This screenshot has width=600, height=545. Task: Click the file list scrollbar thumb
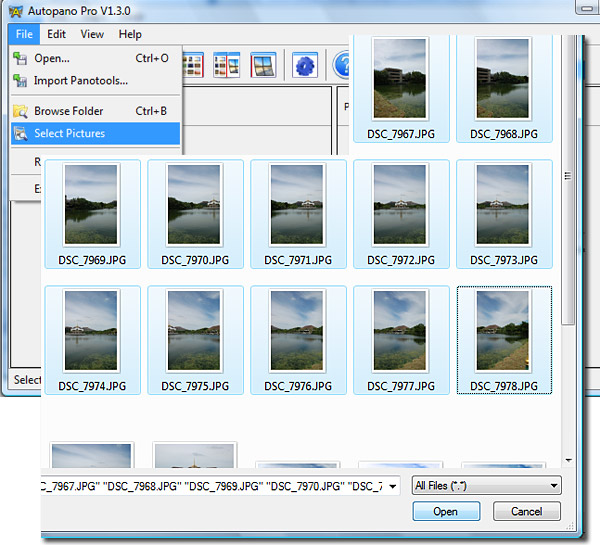coord(568,180)
